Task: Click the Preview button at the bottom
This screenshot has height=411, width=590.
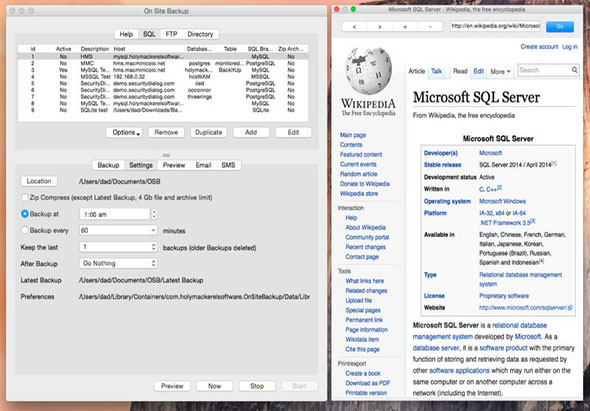Action: coord(172,386)
